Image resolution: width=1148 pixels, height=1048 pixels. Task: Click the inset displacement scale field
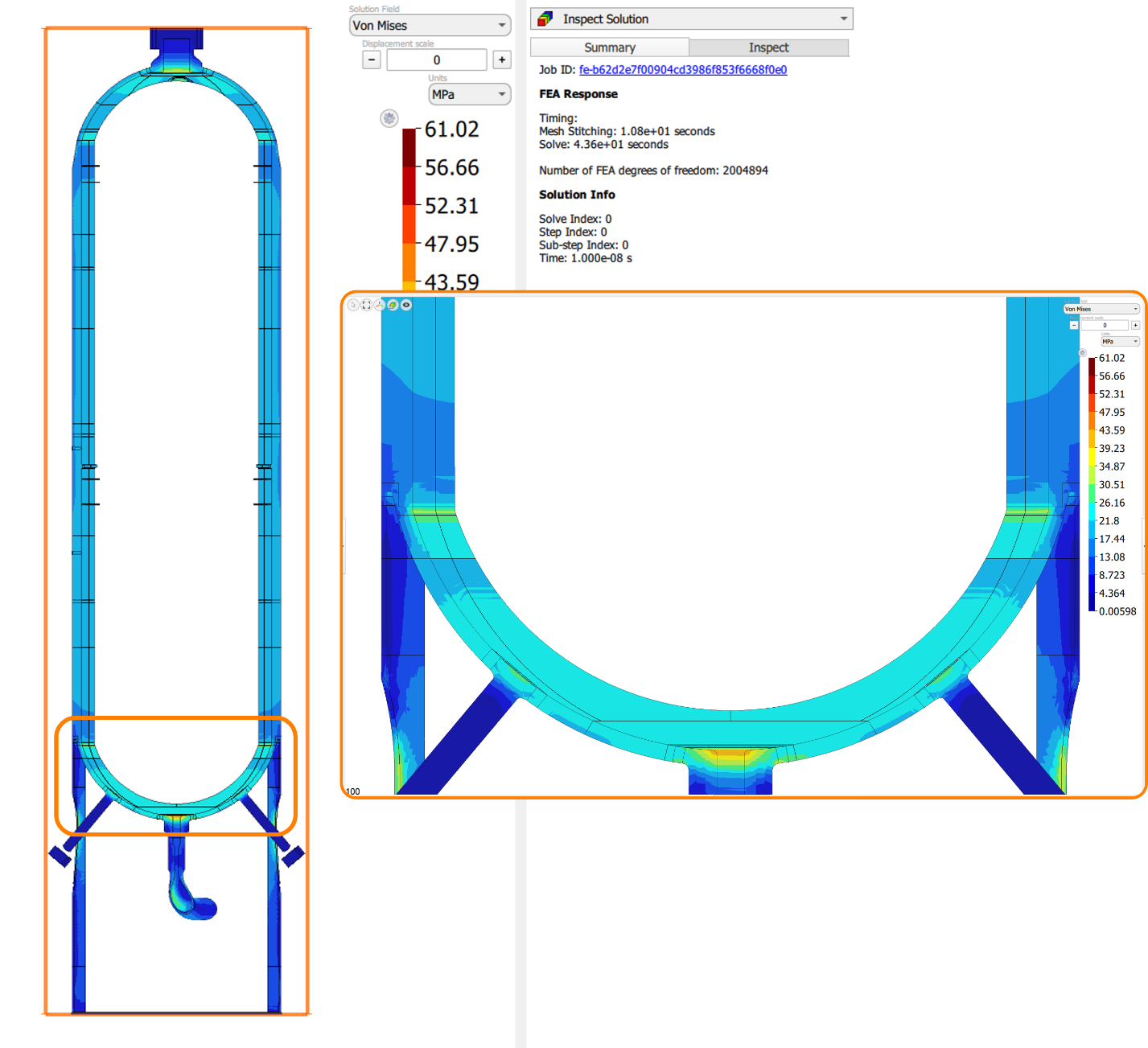[x=1105, y=325]
